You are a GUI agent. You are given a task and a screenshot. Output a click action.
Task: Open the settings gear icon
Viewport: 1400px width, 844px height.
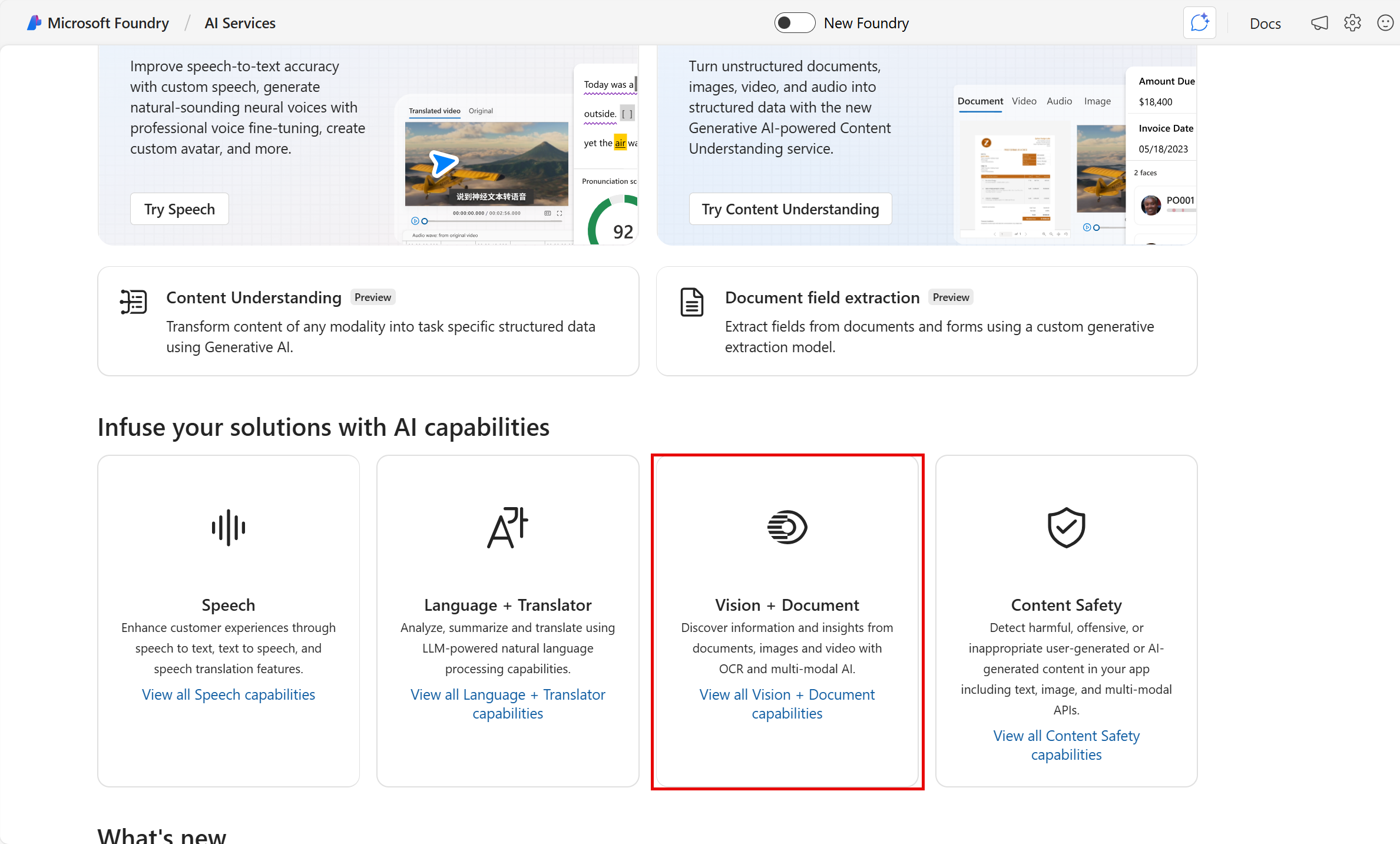coord(1352,22)
